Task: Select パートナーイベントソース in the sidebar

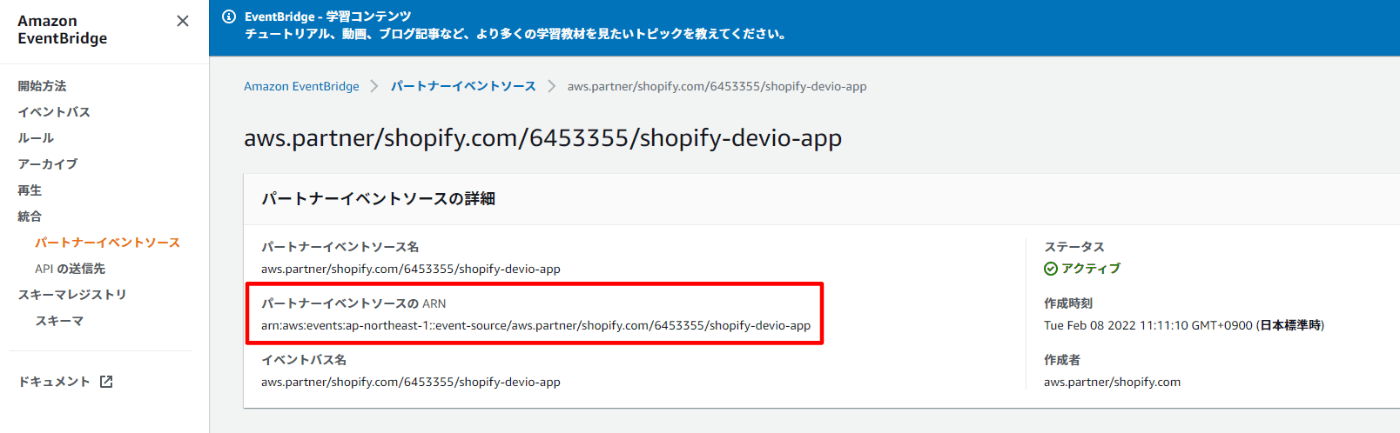Action: pyautogui.click(x=107, y=243)
